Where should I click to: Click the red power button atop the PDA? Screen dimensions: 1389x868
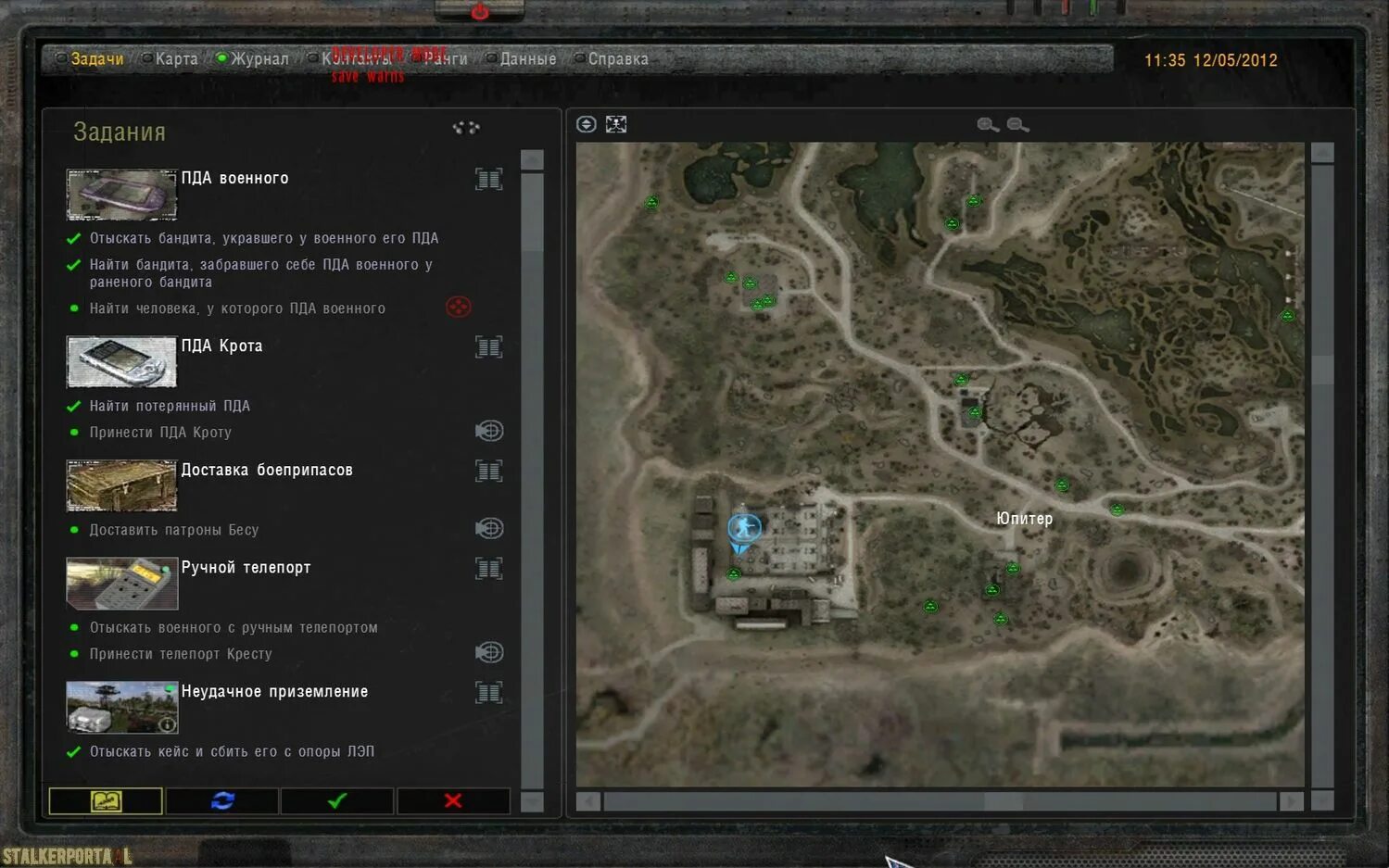479,11
